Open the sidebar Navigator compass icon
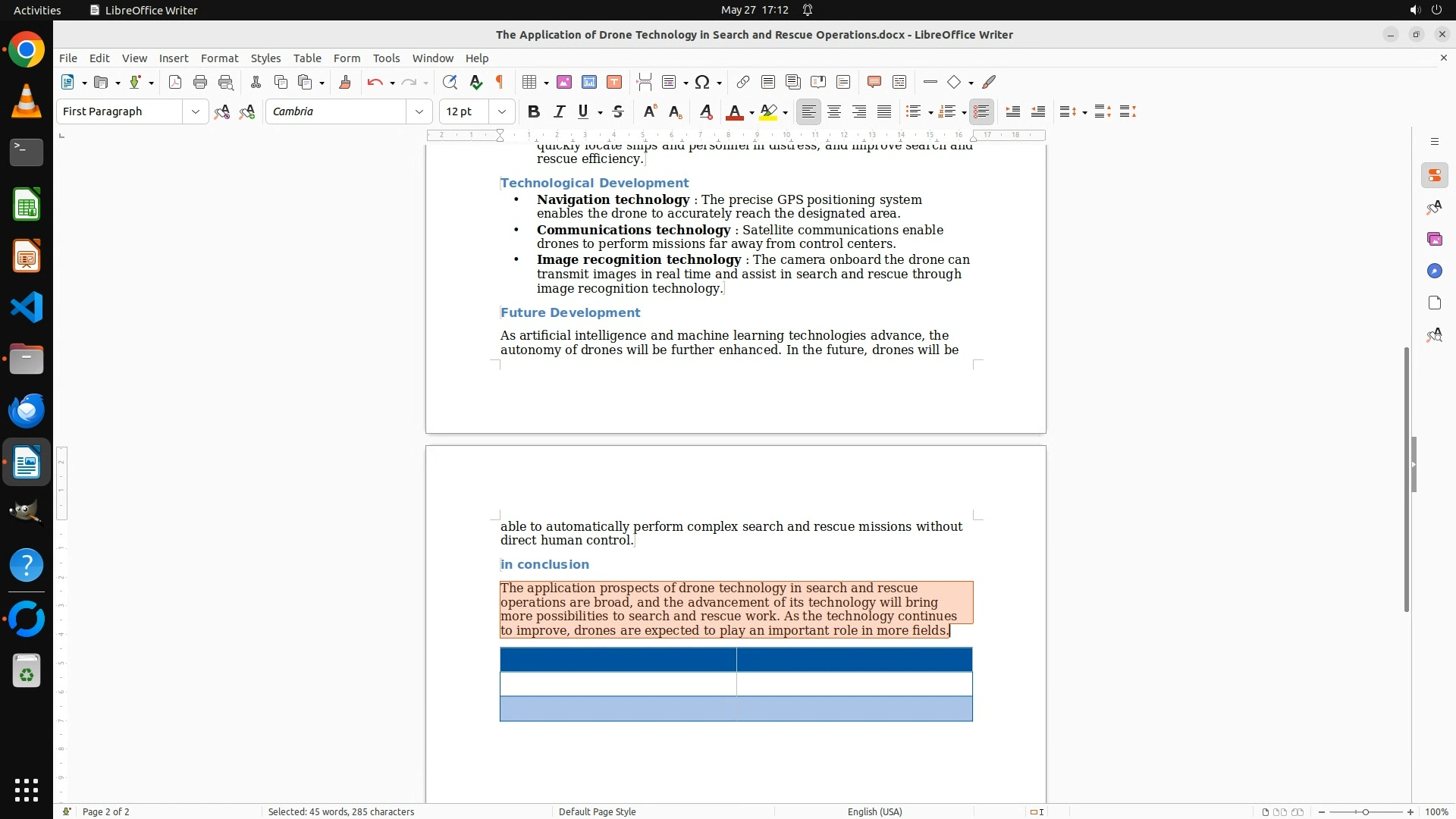 tap(1434, 271)
